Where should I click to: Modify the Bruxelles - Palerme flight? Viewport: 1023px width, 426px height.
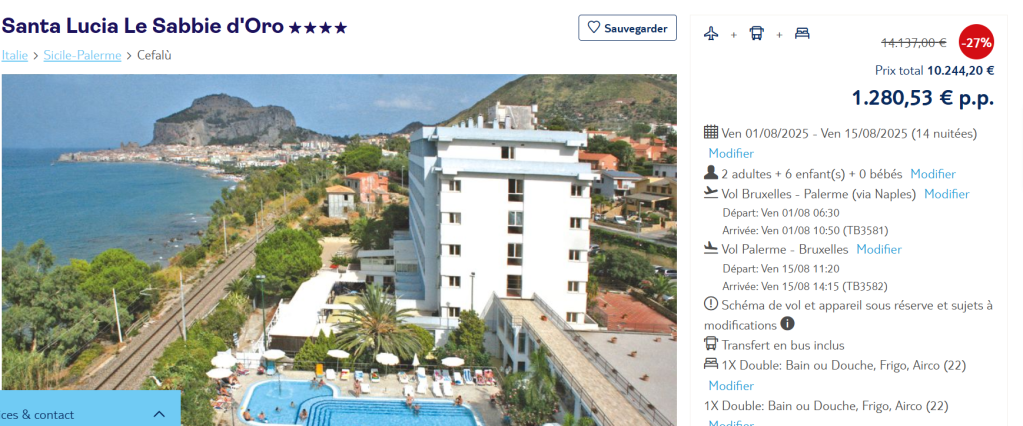pyautogui.click(x=947, y=194)
